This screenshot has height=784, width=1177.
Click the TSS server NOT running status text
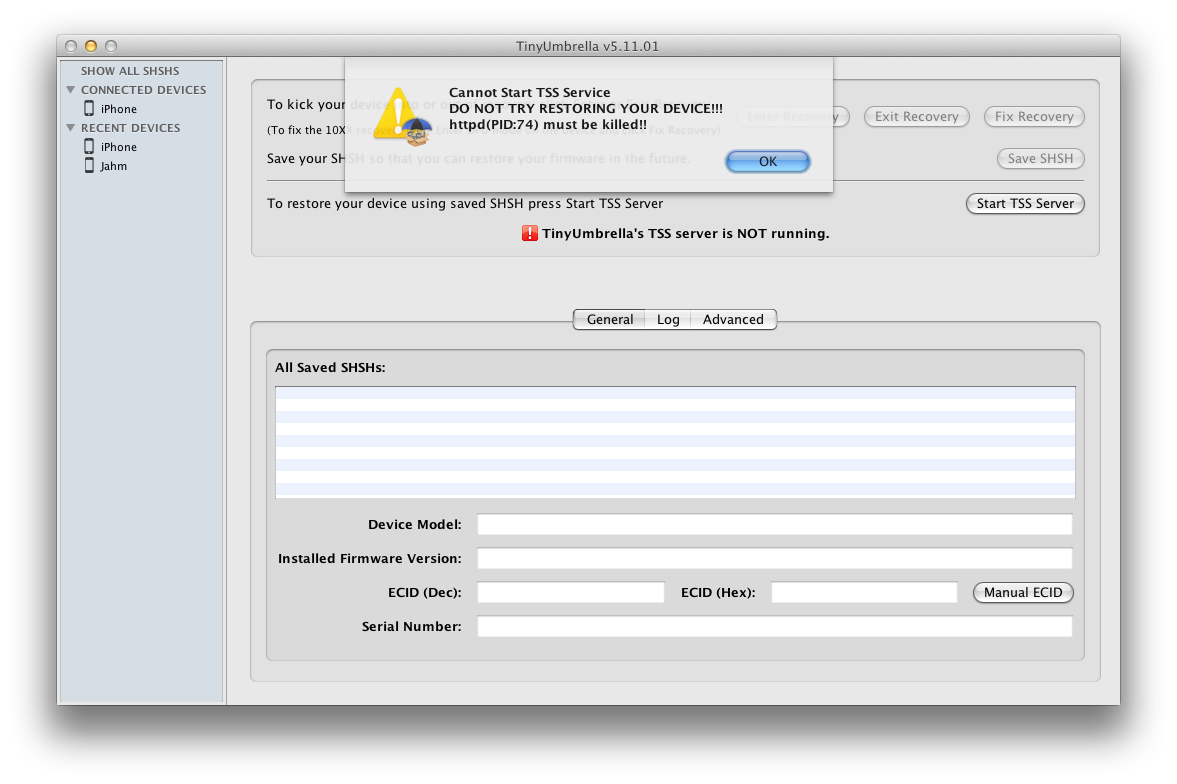[685, 234]
